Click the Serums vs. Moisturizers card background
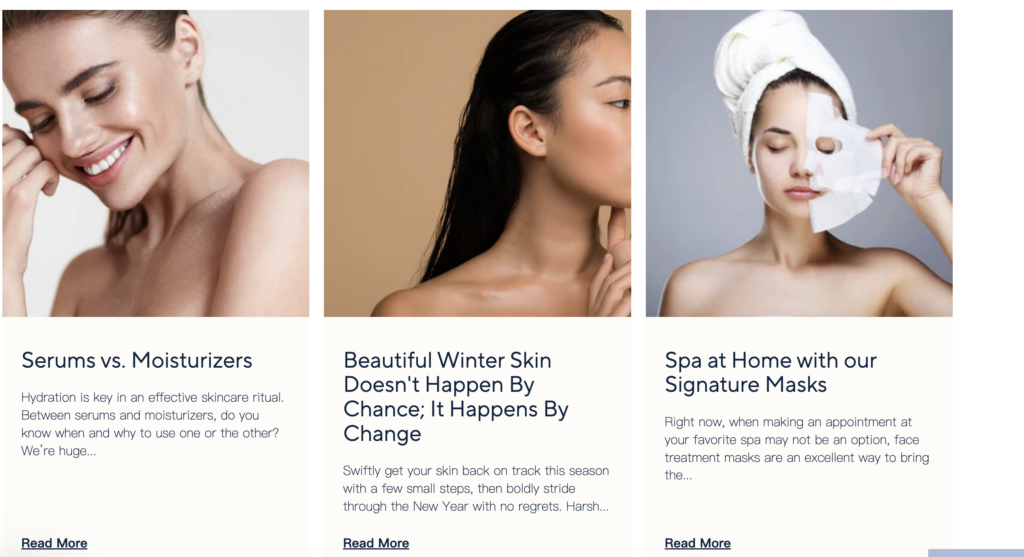Image resolution: width=1024 pixels, height=557 pixels. [x=155, y=496]
